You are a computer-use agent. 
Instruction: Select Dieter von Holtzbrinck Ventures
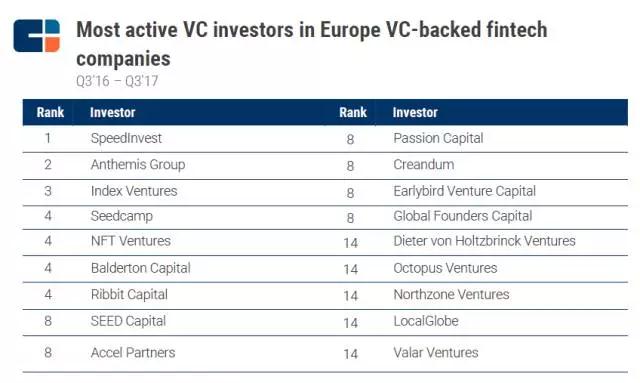tap(484, 241)
